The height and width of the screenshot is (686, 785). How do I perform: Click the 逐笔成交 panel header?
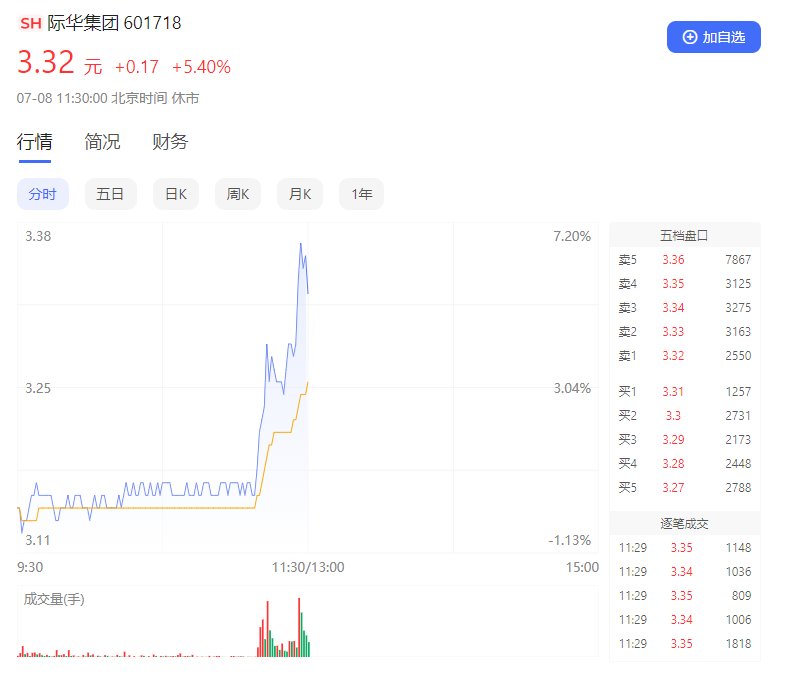click(x=684, y=524)
